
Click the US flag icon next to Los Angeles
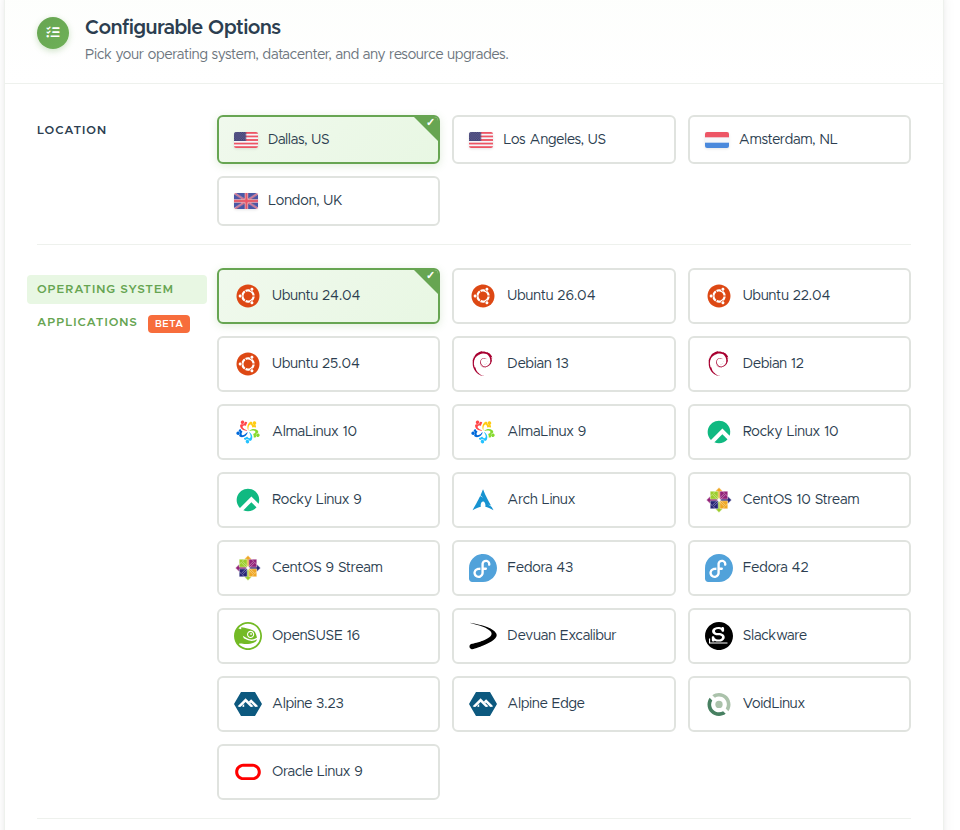tap(481, 140)
